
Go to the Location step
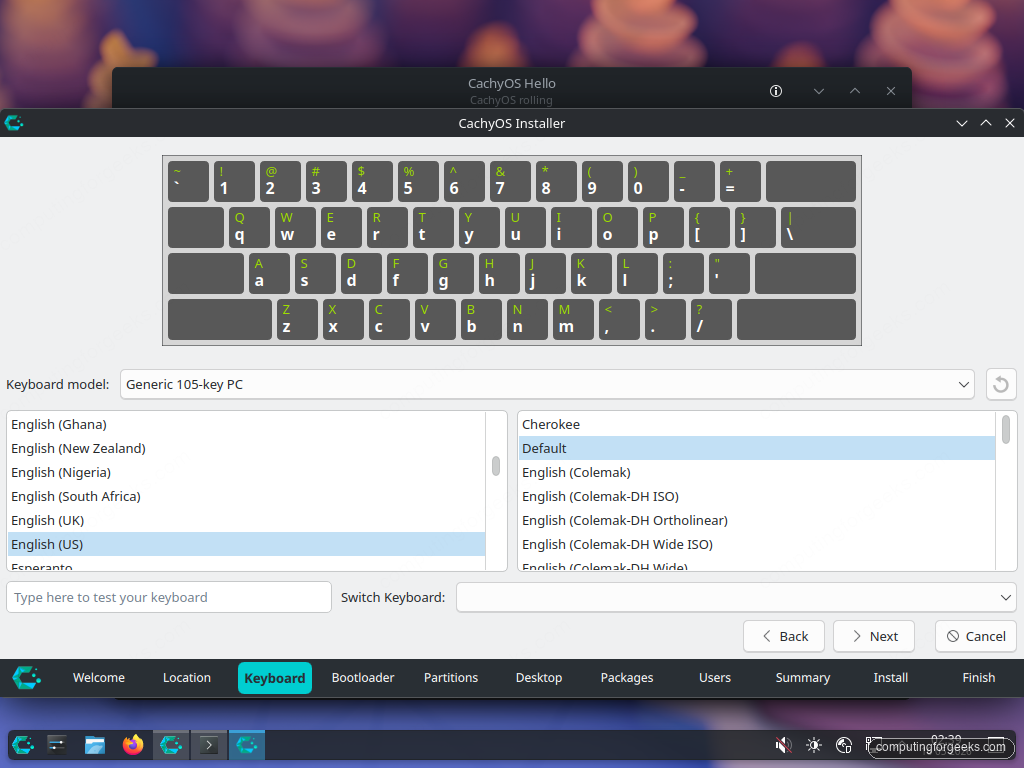point(187,677)
